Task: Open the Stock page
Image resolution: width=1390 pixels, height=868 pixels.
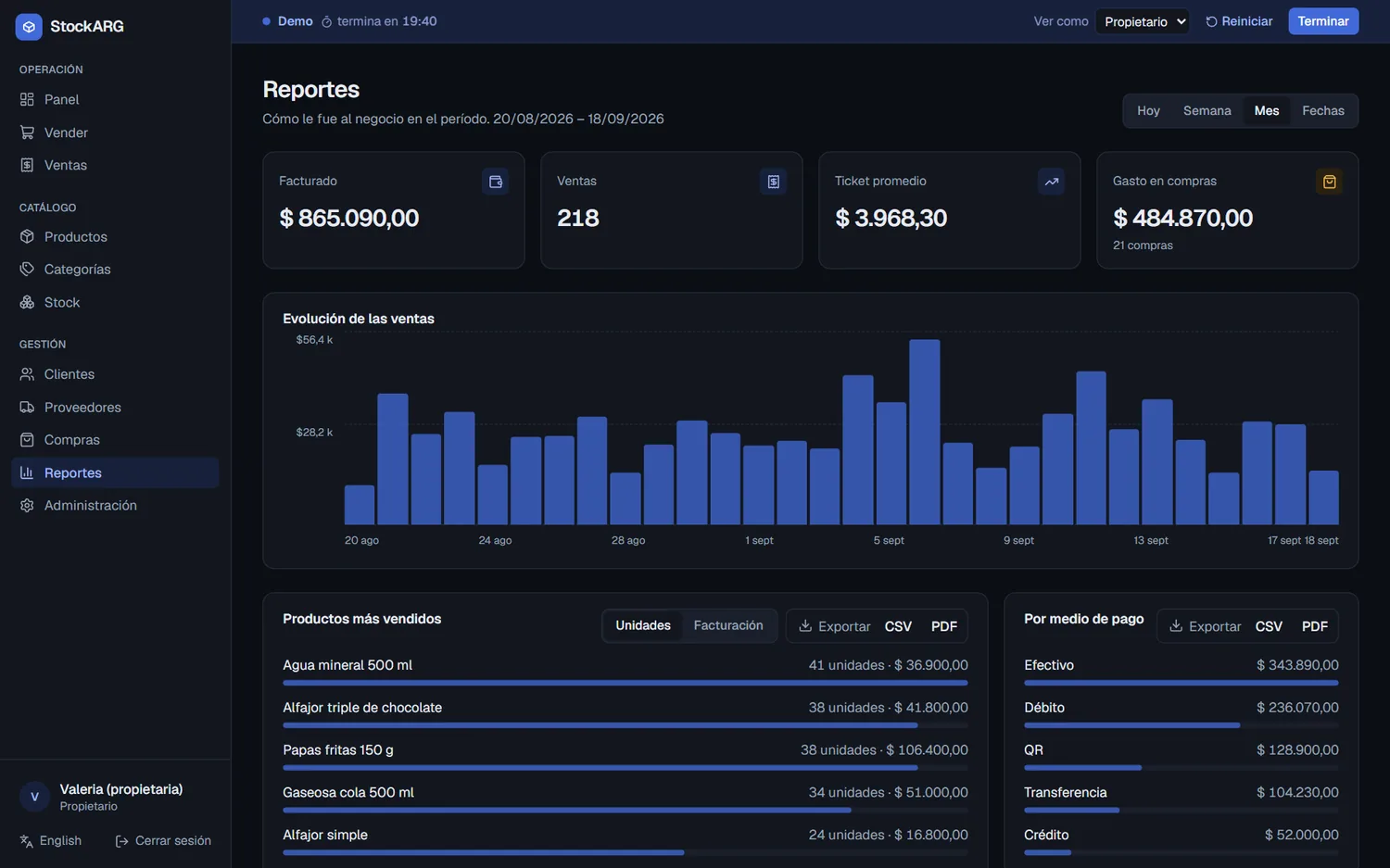Action: point(115,302)
